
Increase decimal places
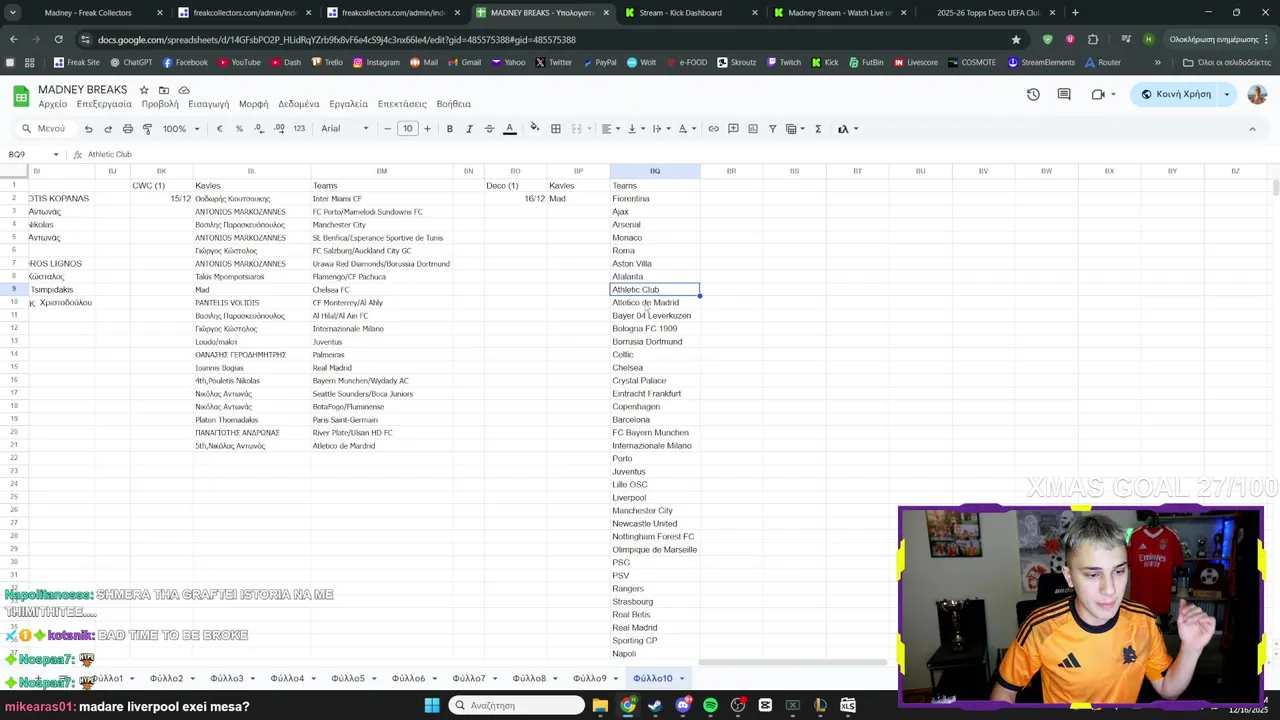[279, 129]
